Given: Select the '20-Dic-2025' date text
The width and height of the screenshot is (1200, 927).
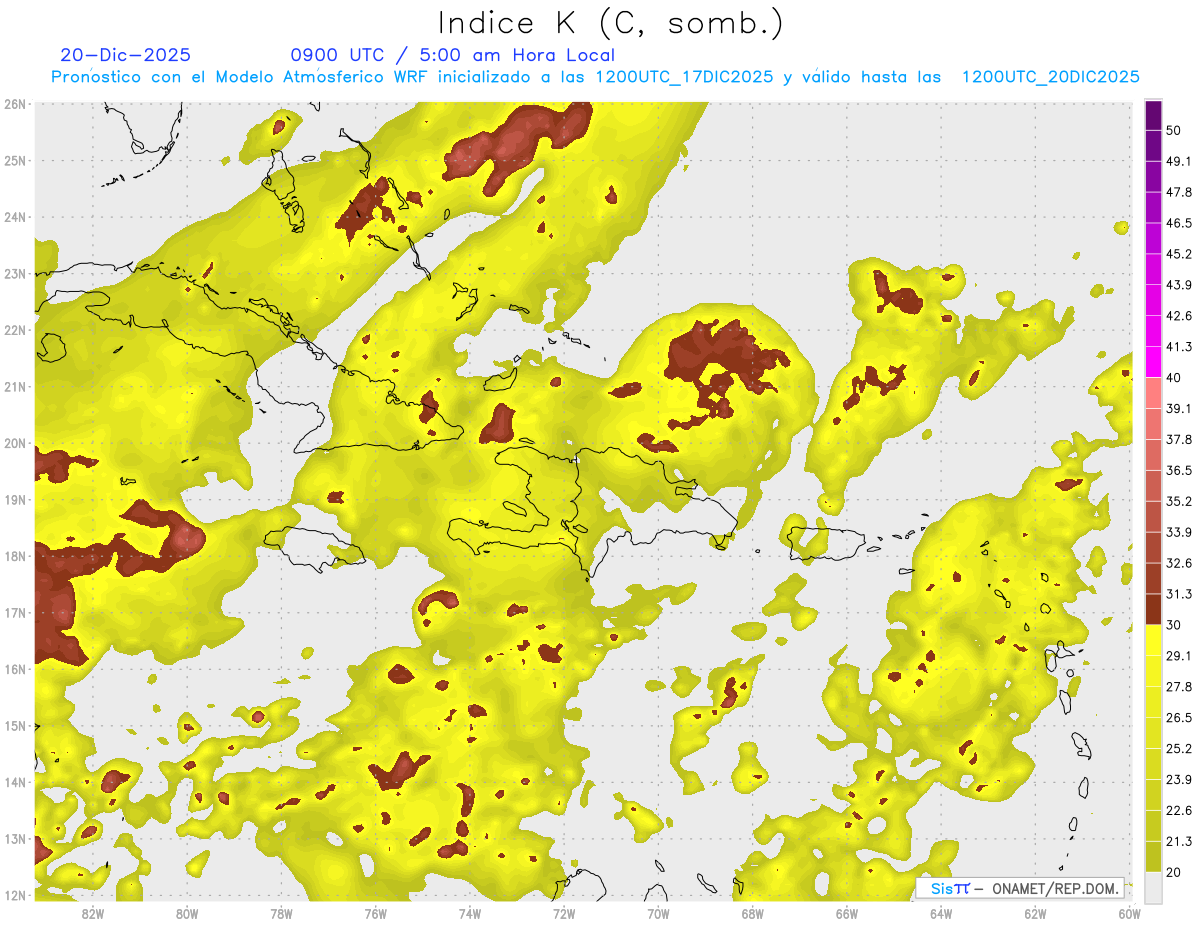Looking at the screenshot, I should (125, 55).
